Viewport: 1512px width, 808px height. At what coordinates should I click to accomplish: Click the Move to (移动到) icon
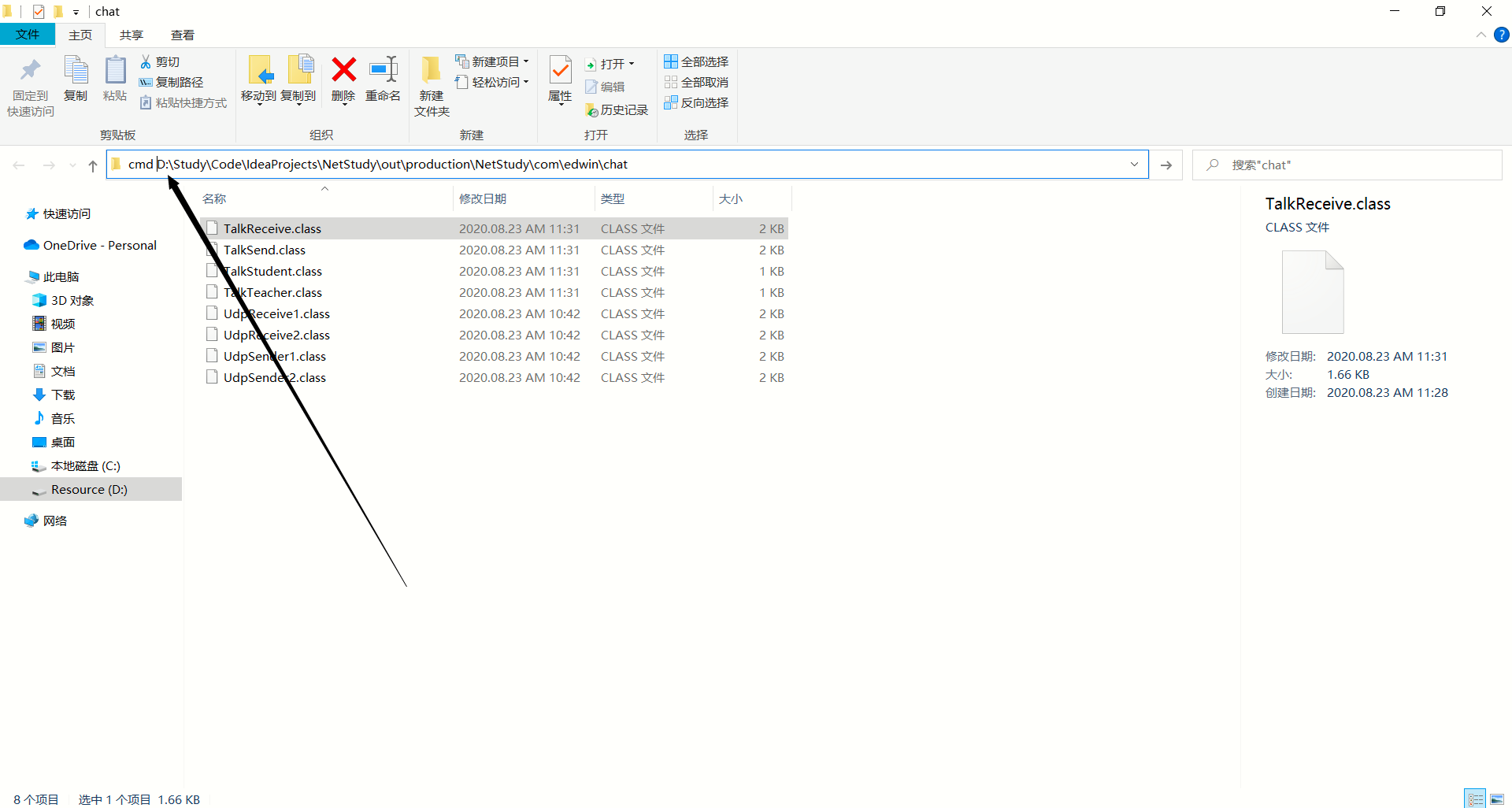pos(260,70)
